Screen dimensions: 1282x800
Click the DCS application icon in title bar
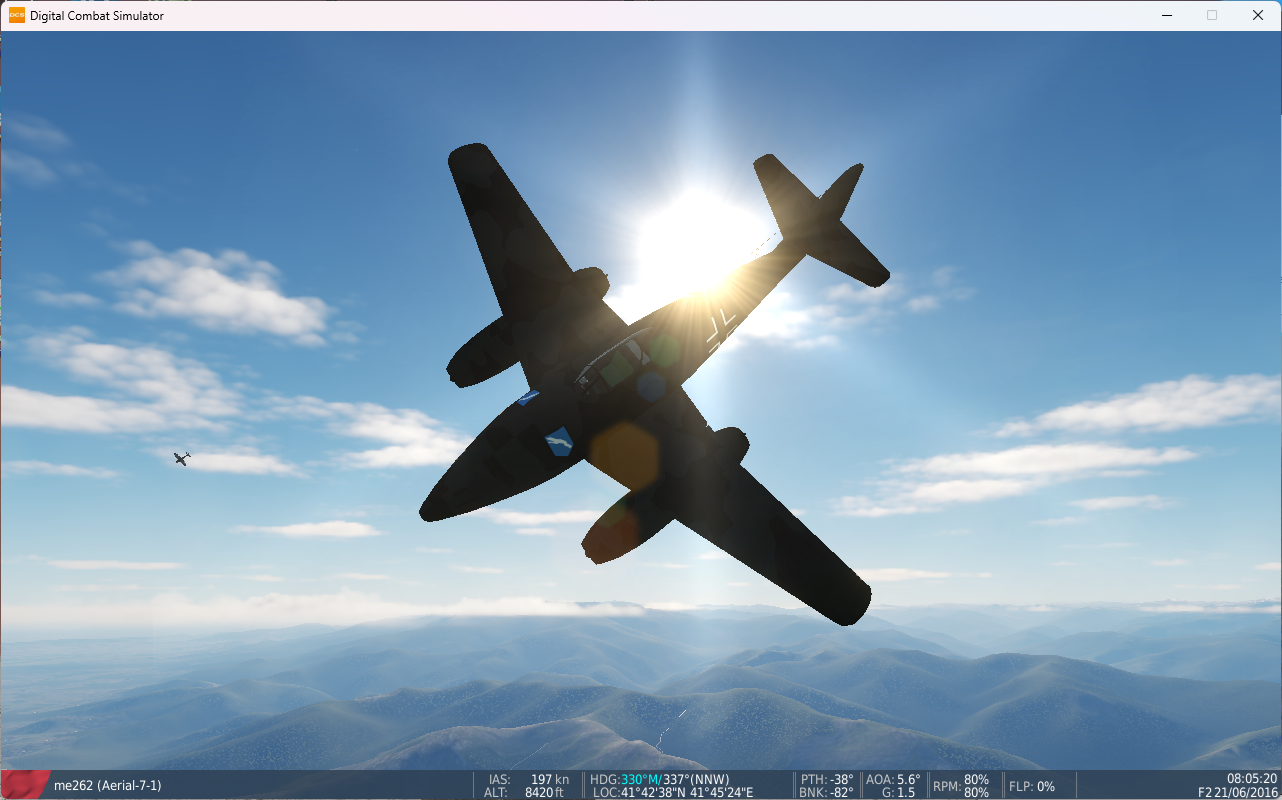pos(17,15)
